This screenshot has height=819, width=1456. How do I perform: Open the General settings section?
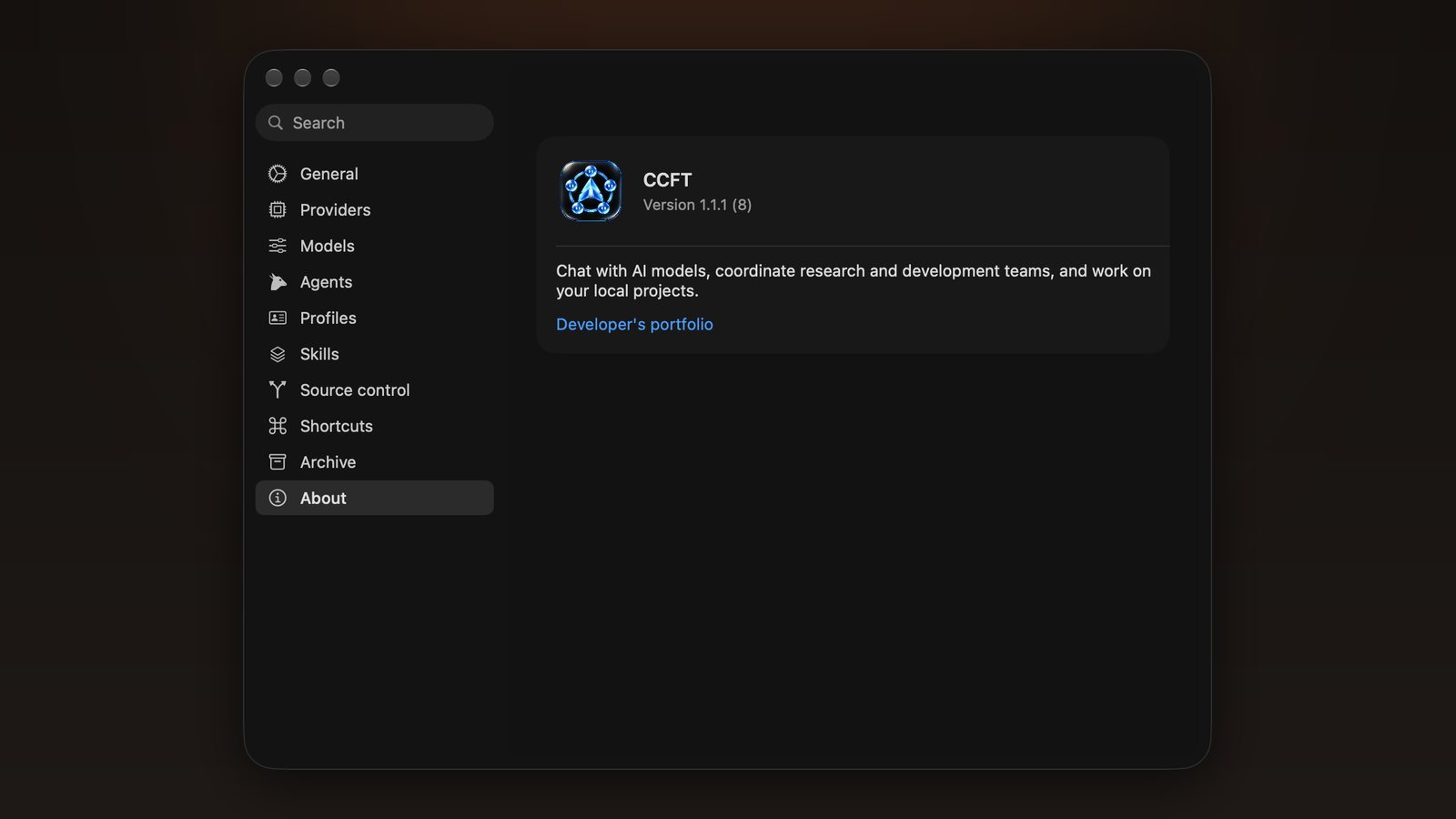[x=375, y=174]
